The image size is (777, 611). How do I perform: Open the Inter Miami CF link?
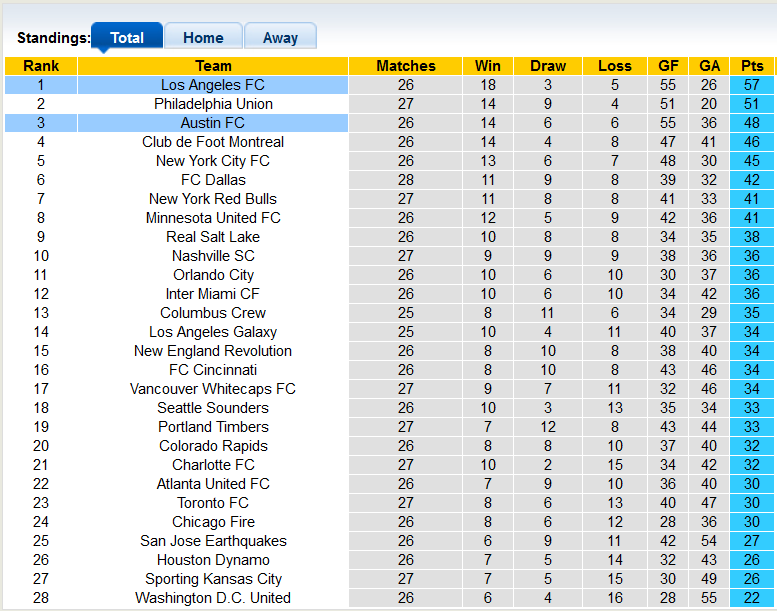click(213, 294)
